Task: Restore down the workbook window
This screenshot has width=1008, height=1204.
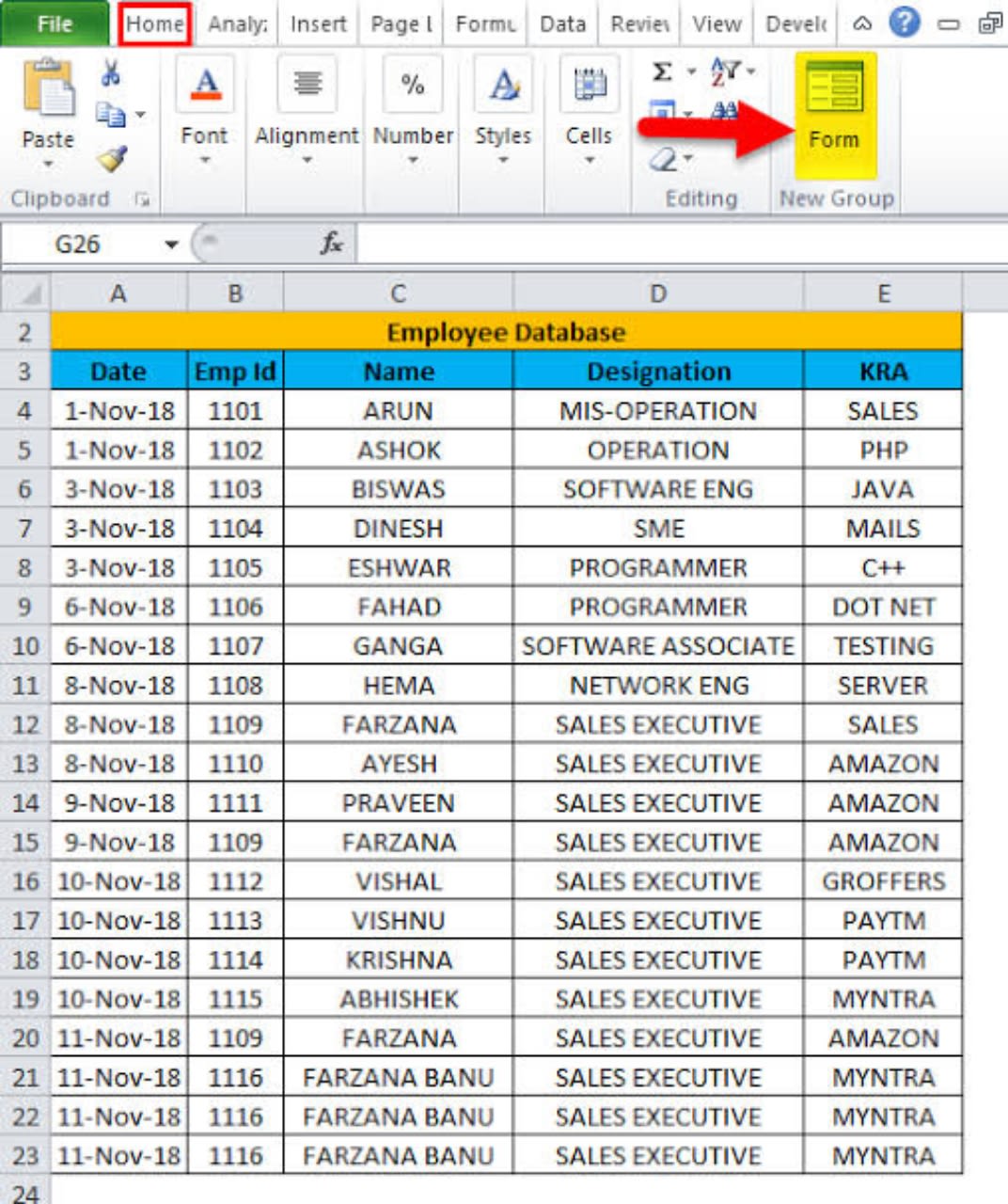Action: point(990,24)
